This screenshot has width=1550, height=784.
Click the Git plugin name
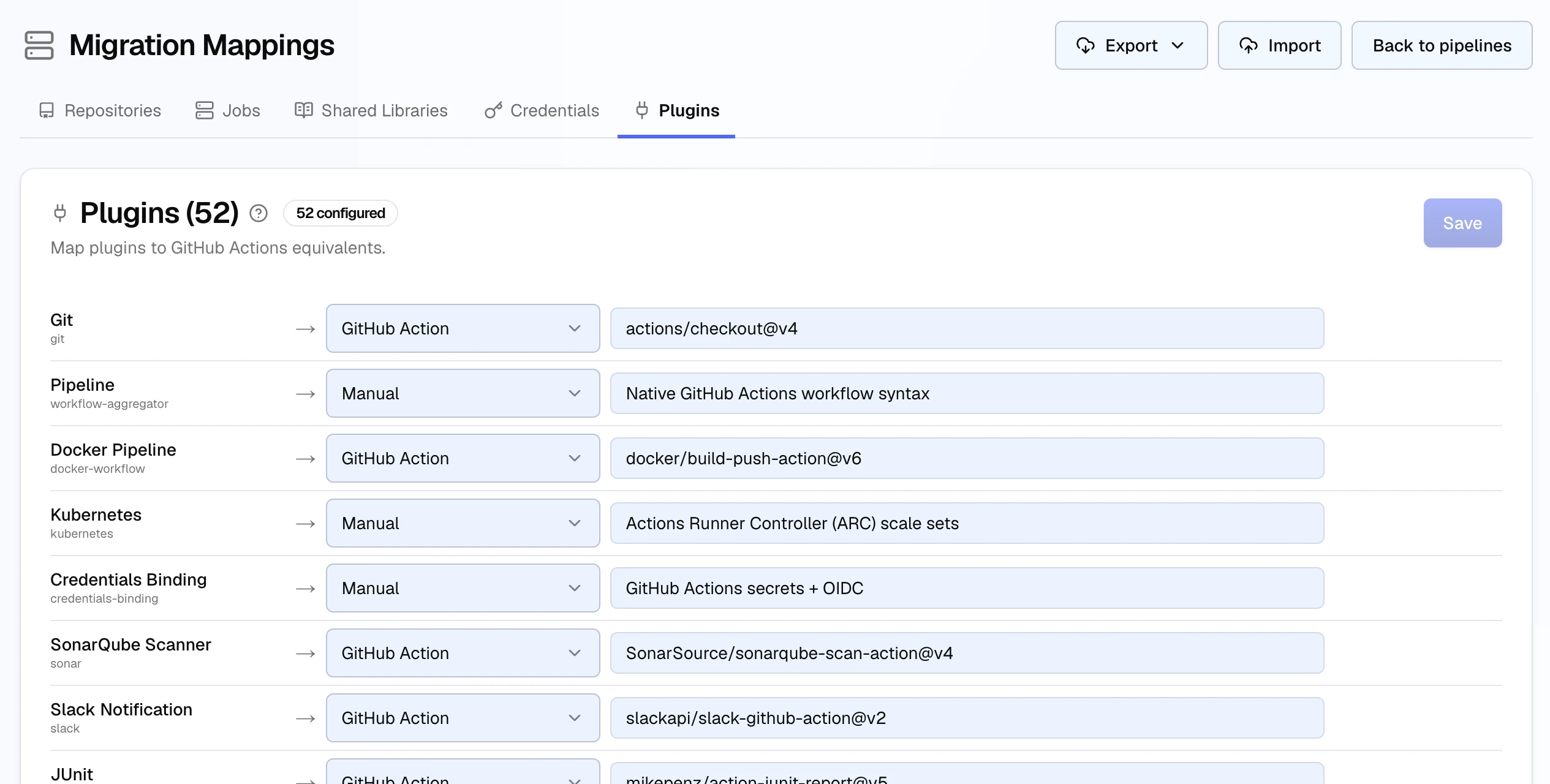[61, 320]
